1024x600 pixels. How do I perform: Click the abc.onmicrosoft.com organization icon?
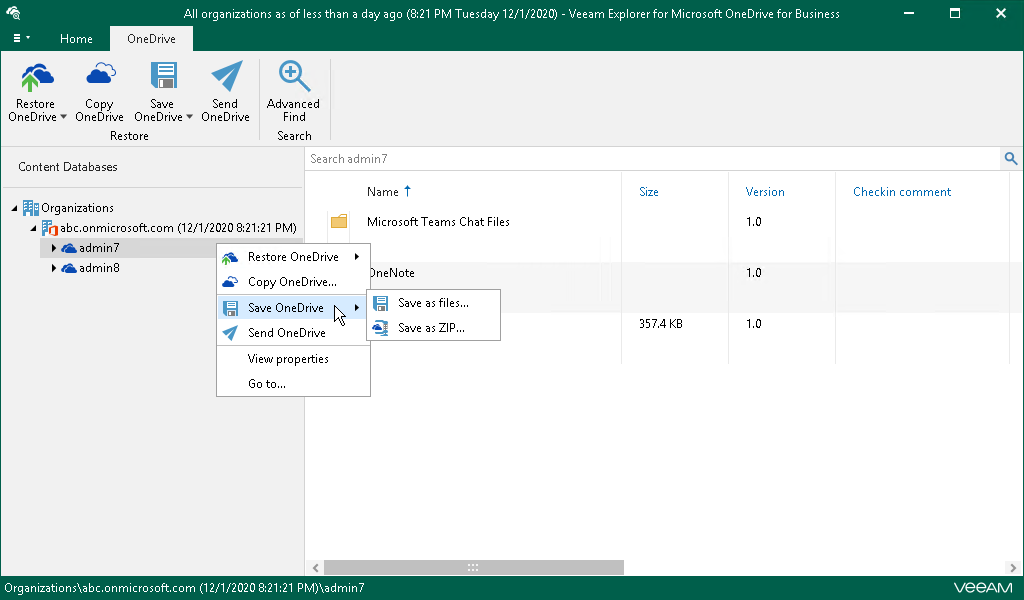click(x=50, y=228)
